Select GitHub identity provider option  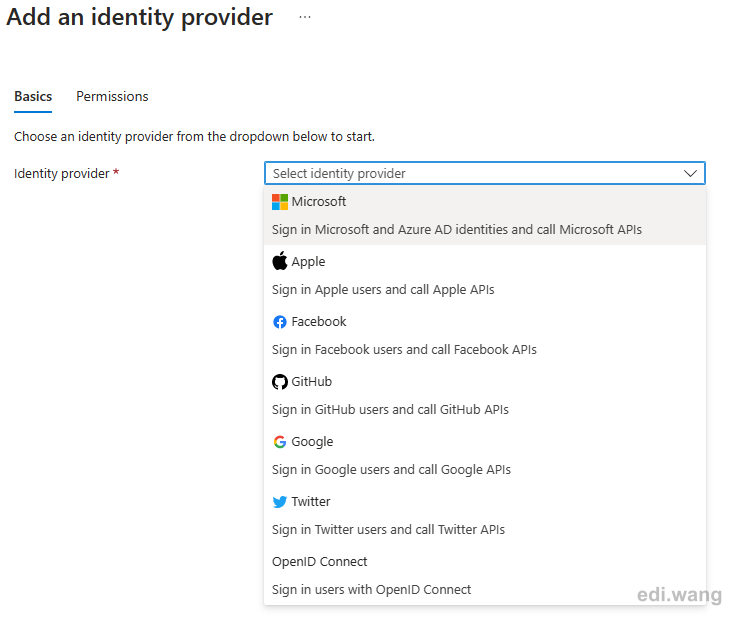coord(485,395)
